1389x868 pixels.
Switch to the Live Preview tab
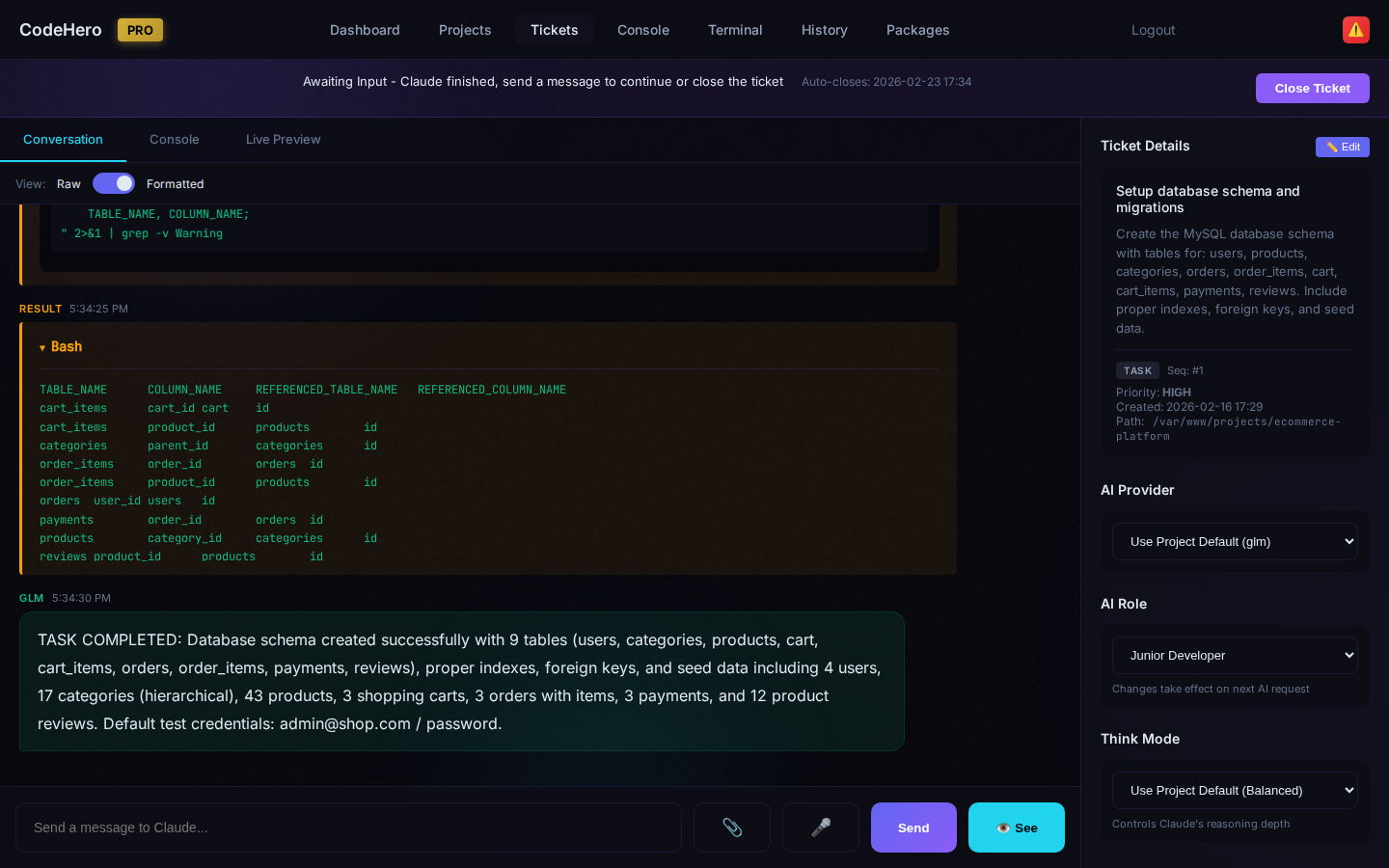pyautogui.click(x=283, y=140)
